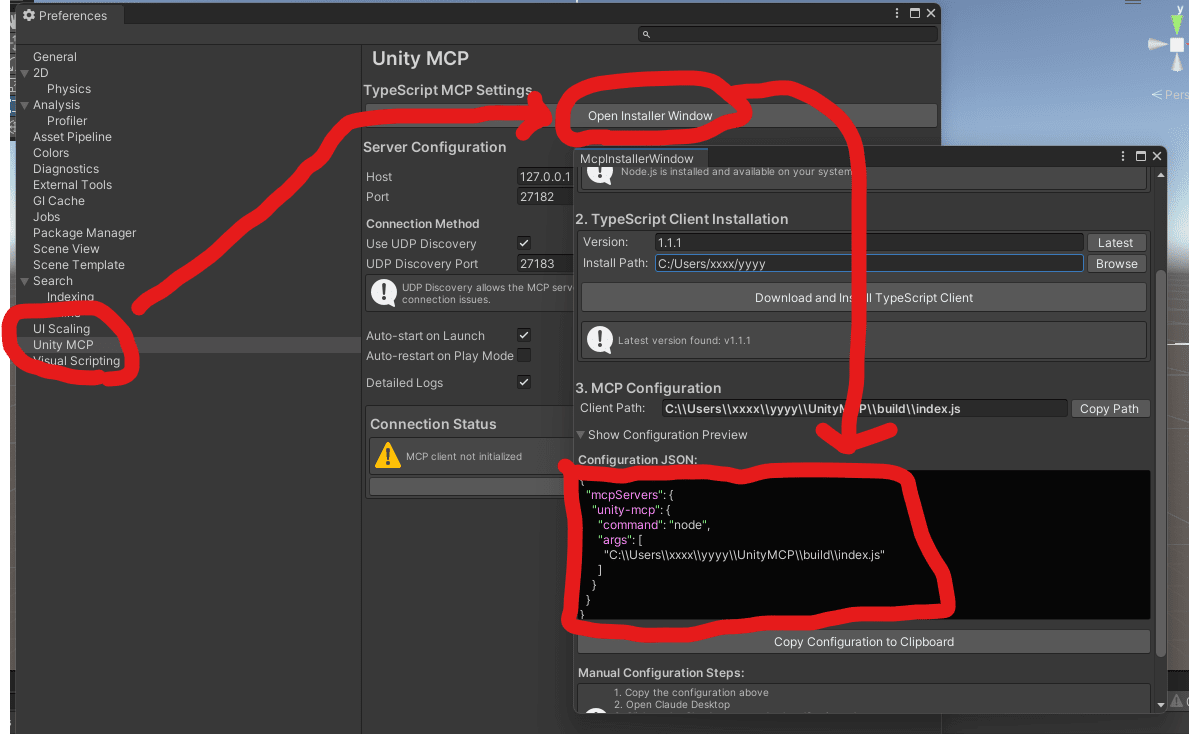Image resolution: width=1189 pixels, height=734 pixels.
Task: Open Colors preferences
Action: pyautogui.click(x=51, y=152)
